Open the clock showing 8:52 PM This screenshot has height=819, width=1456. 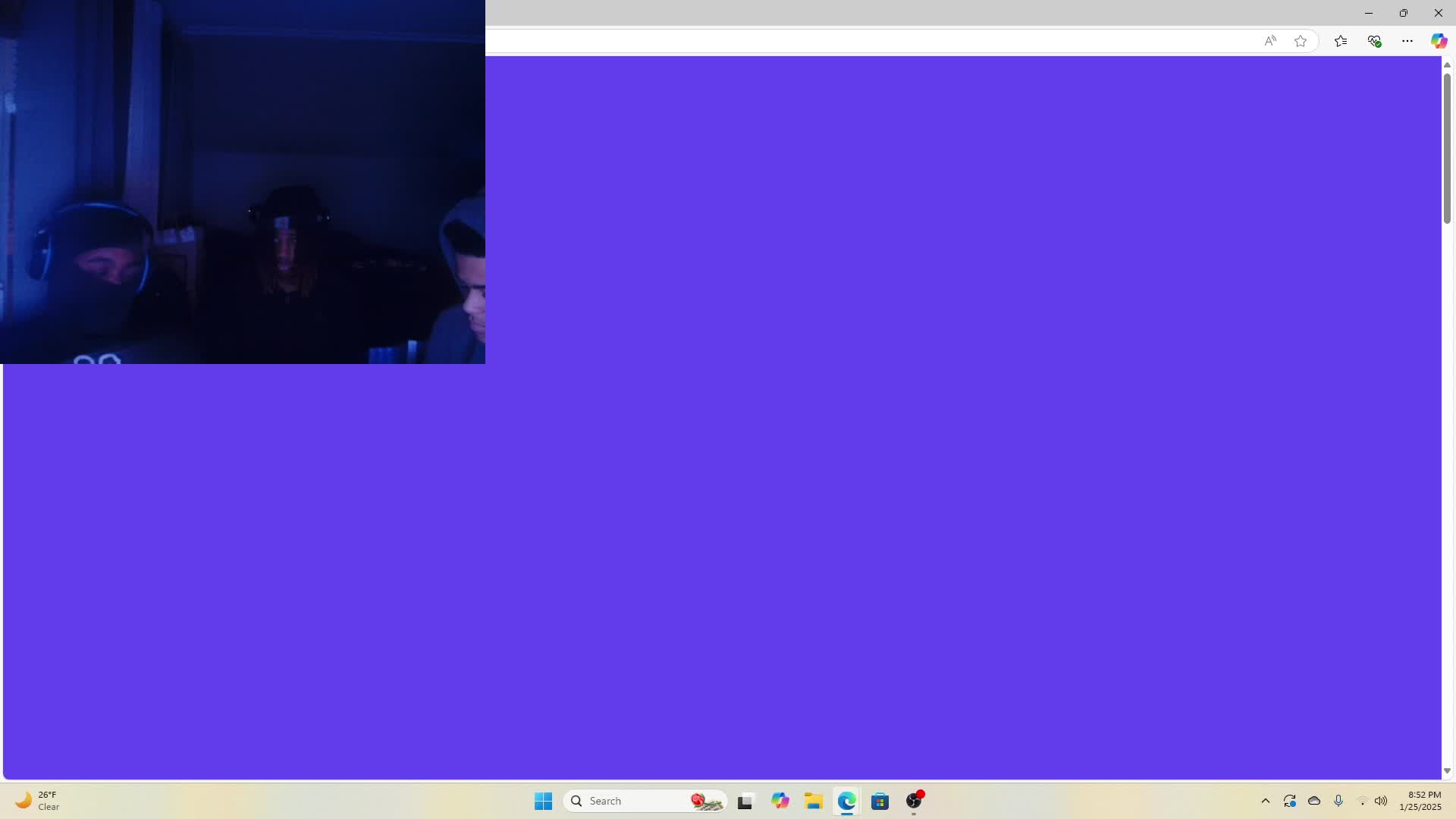pyautogui.click(x=1420, y=801)
